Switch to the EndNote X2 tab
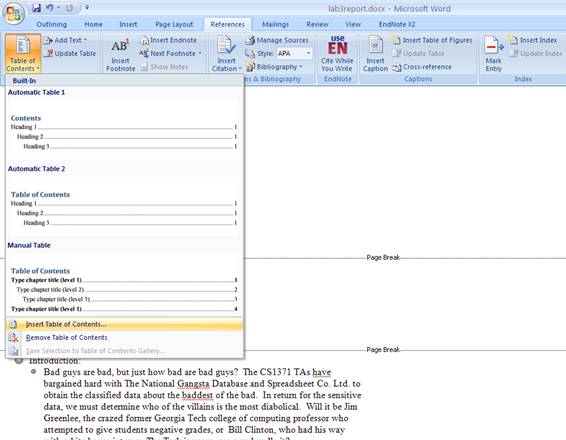Image resolution: width=566 pixels, height=440 pixels. click(397, 25)
